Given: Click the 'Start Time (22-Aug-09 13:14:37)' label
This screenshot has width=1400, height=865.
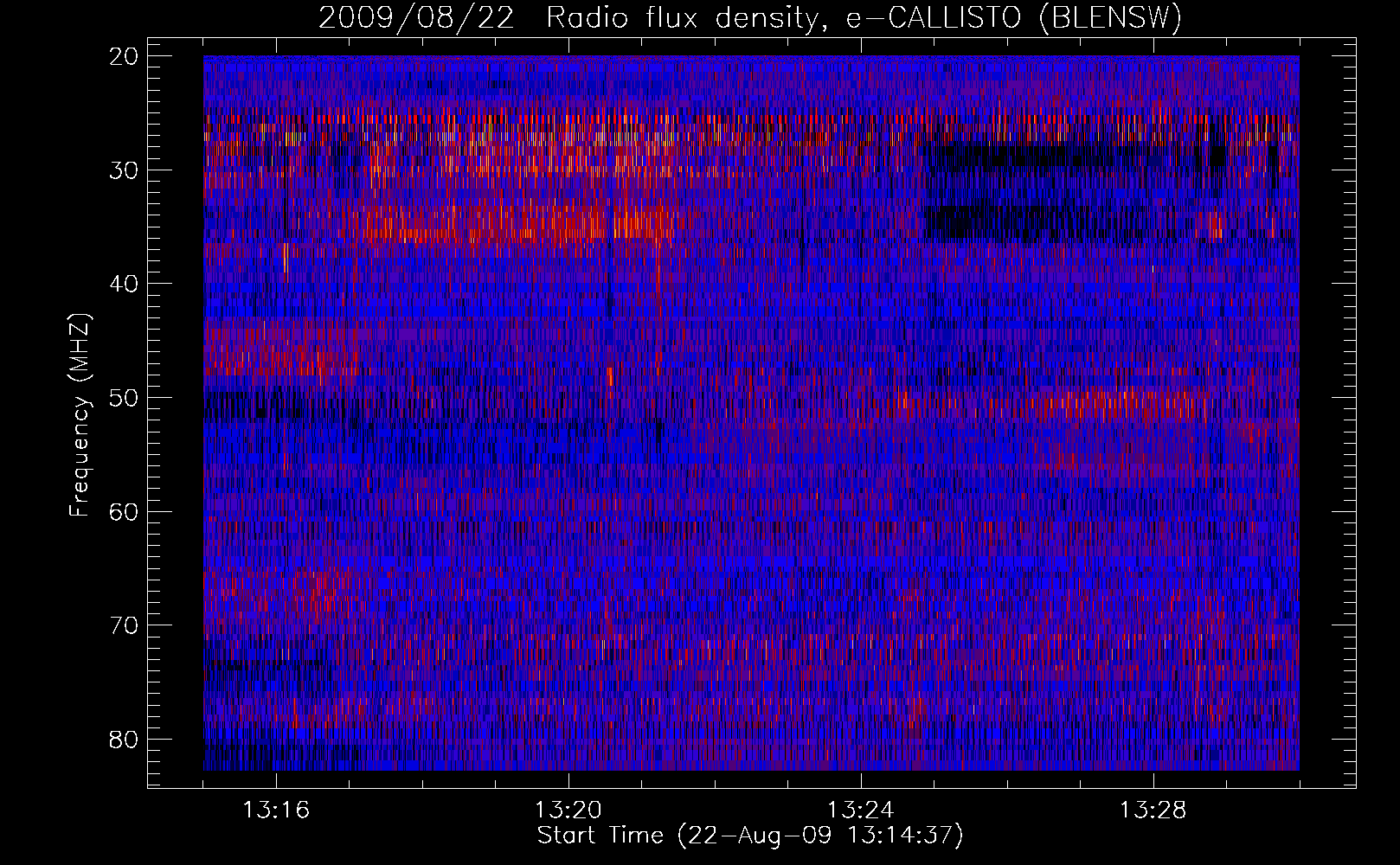Looking at the screenshot, I should tap(750, 836).
